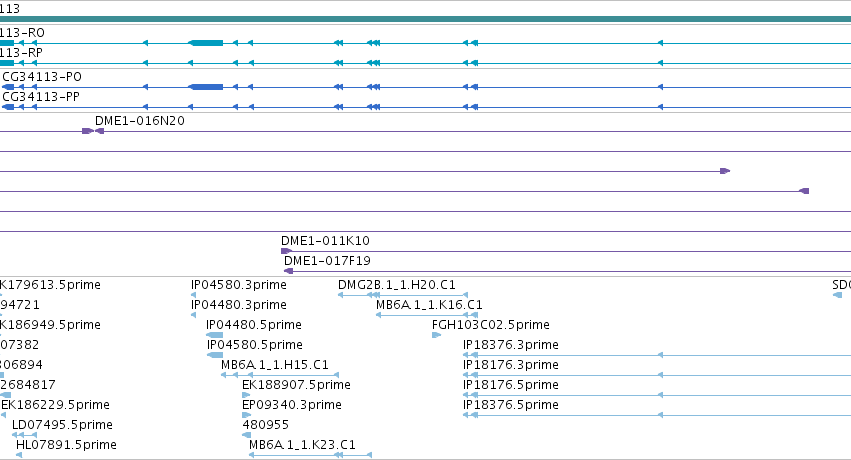Click the DME1-017F19 purple arrow glyph
The width and height of the screenshot is (851, 460).
click(x=289, y=271)
